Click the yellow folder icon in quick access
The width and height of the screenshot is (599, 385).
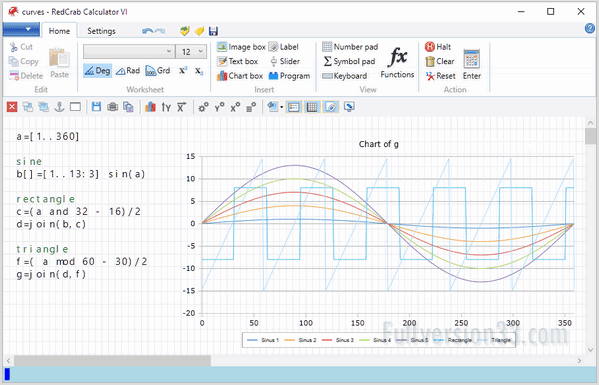[199, 31]
